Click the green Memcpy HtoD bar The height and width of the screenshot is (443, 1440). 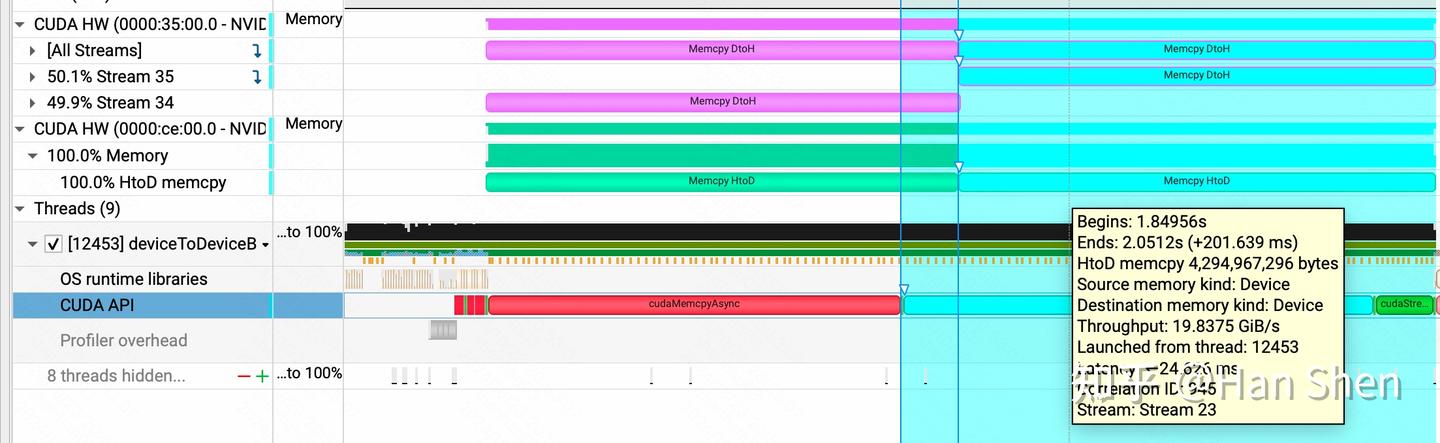pyautogui.click(x=722, y=181)
